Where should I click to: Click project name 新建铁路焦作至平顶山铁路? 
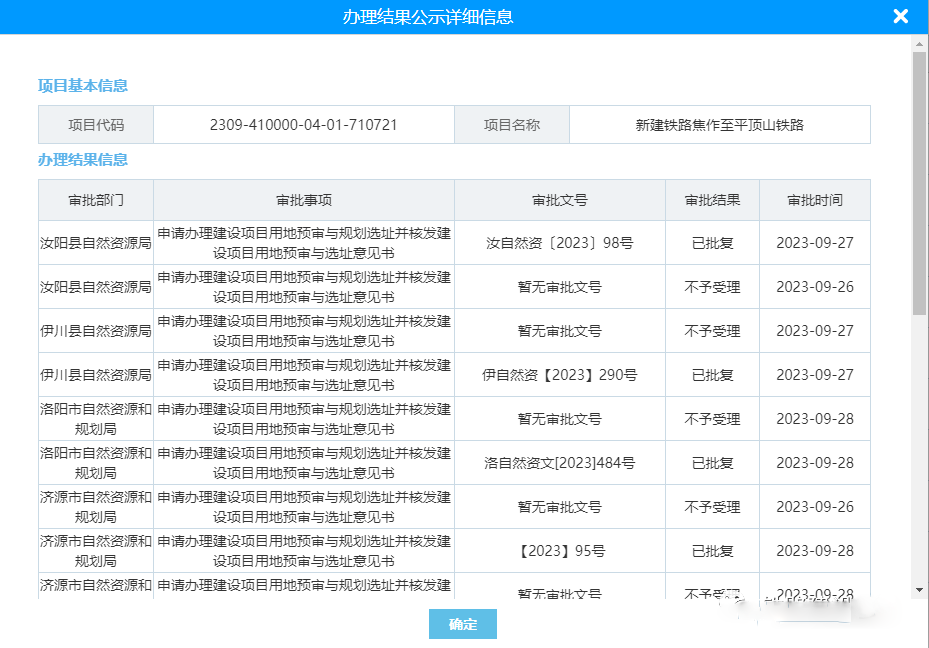719,125
